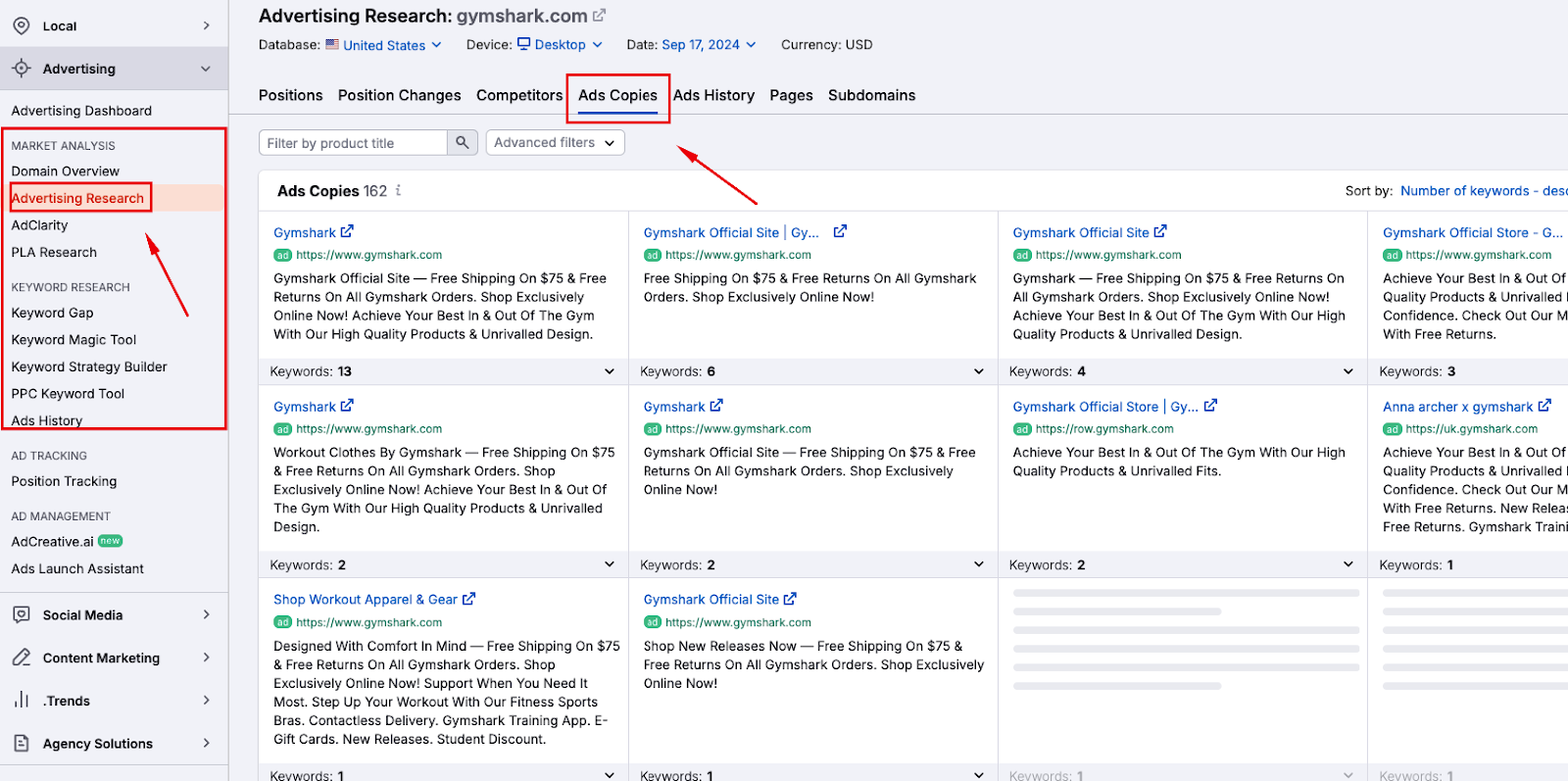Click the https://row.gymshark.com ad URL
1568x781 pixels.
pyautogui.click(x=1104, y=429)
